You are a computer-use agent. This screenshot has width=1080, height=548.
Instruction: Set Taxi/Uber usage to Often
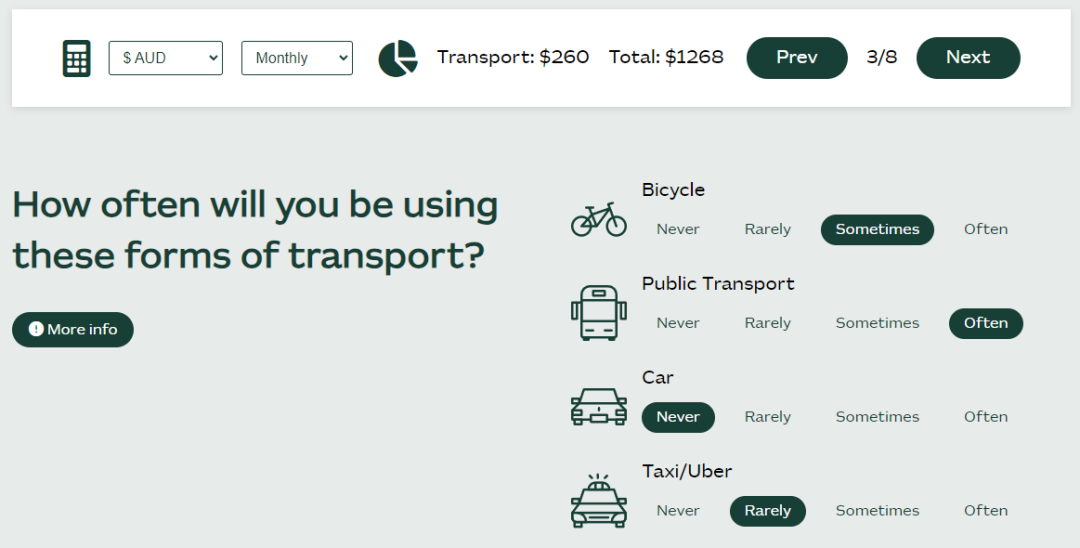(x=986, y=510)
